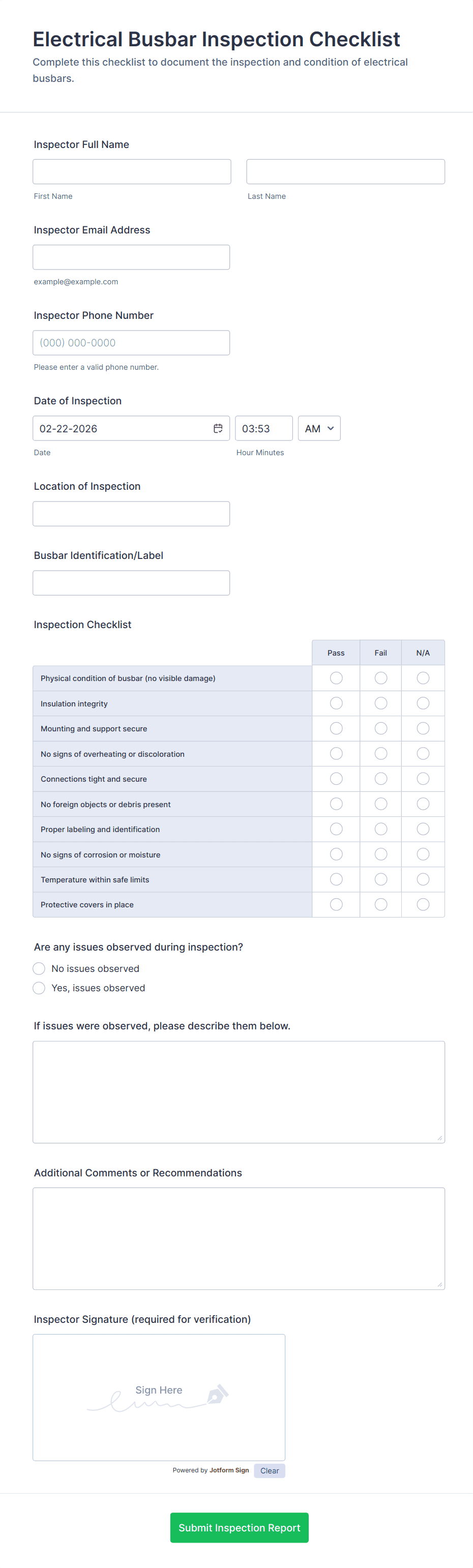Choose "Yes, issues observed" option
This screenshot has width=473, height=1568.
(x=39, y=988)
